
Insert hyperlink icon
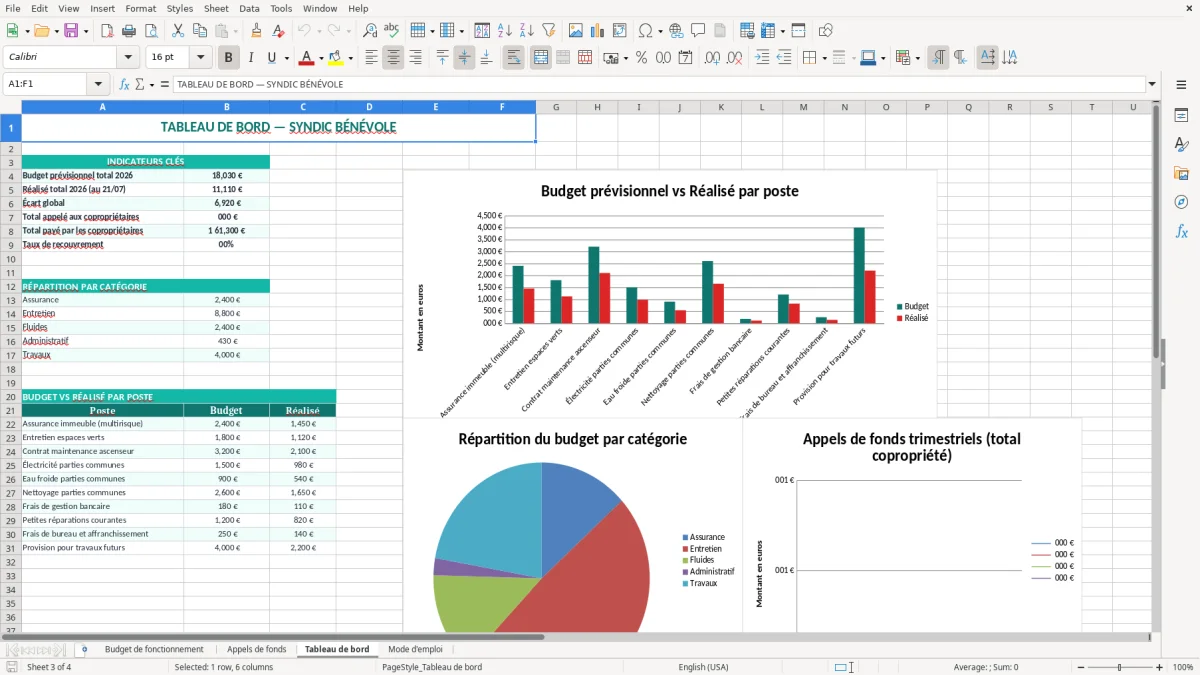pyautogui.click(x=676, y=31)
